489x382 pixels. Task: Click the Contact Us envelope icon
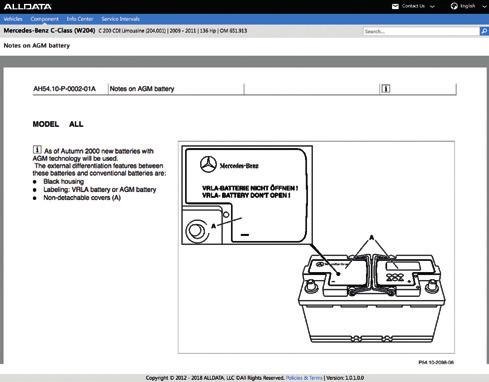click(395, 6)
